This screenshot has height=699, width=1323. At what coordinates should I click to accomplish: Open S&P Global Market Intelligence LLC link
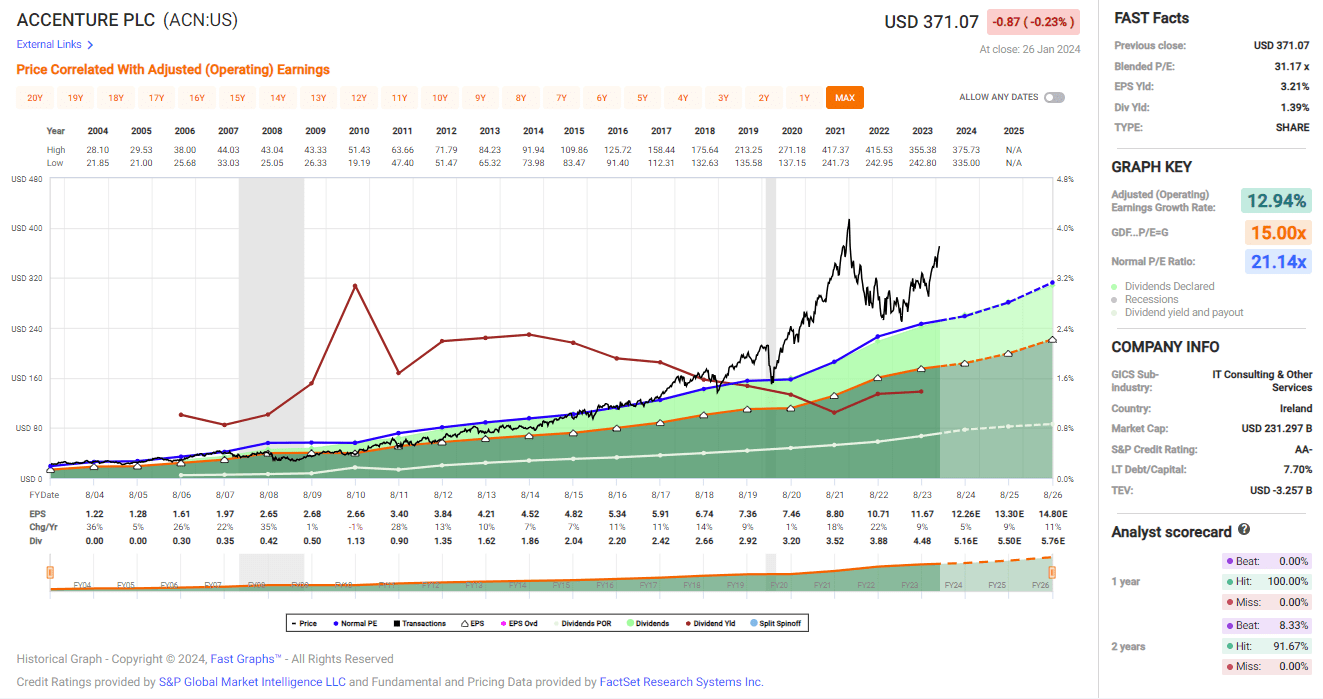[x=252, y=682]
